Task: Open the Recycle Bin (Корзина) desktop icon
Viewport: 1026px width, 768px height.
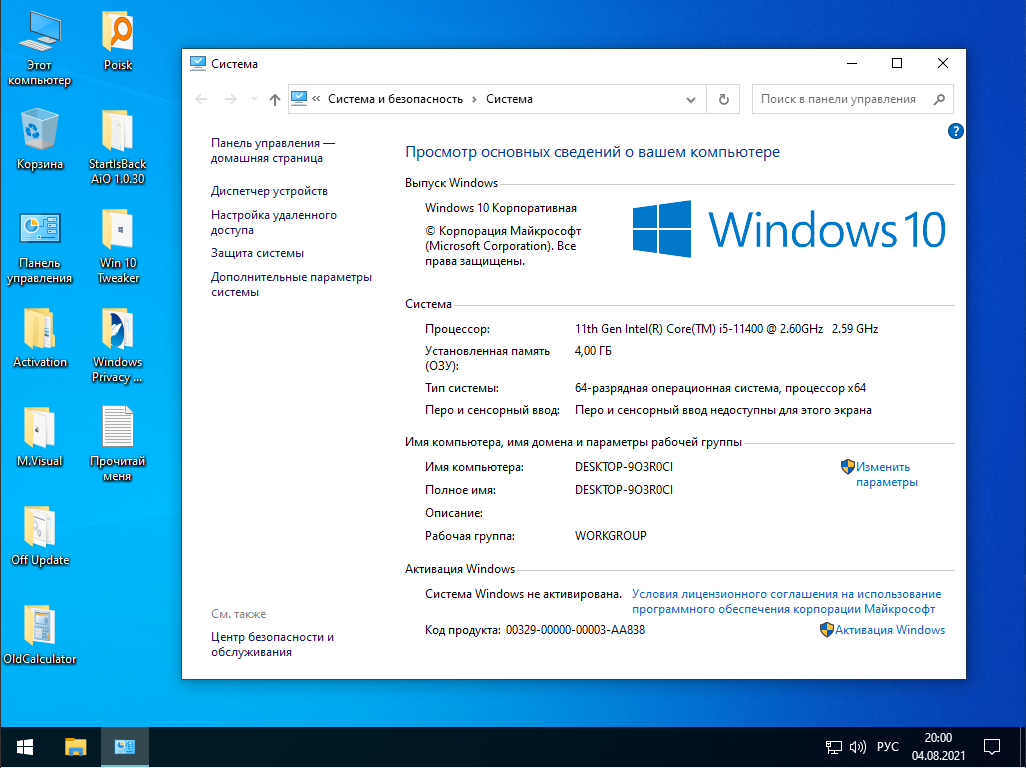Action: [x=40, y=138]
